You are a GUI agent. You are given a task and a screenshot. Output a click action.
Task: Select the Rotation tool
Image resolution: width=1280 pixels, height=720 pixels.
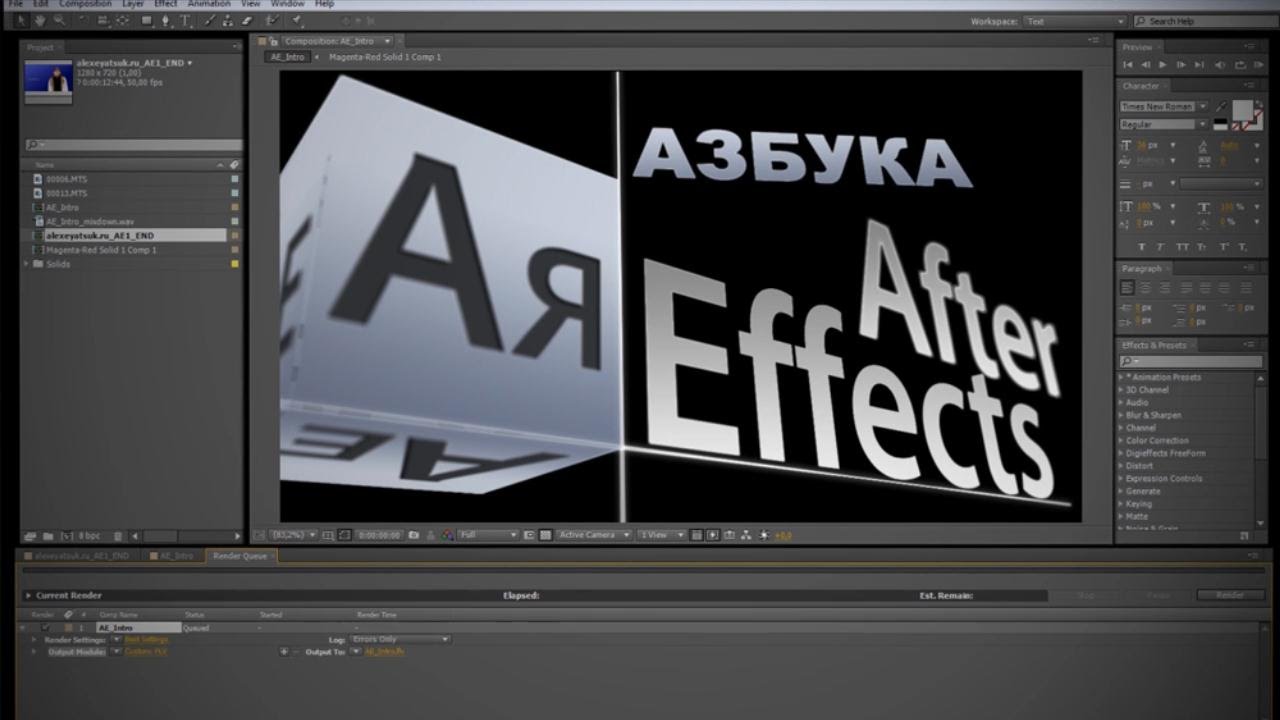click(x=84, y=20)
